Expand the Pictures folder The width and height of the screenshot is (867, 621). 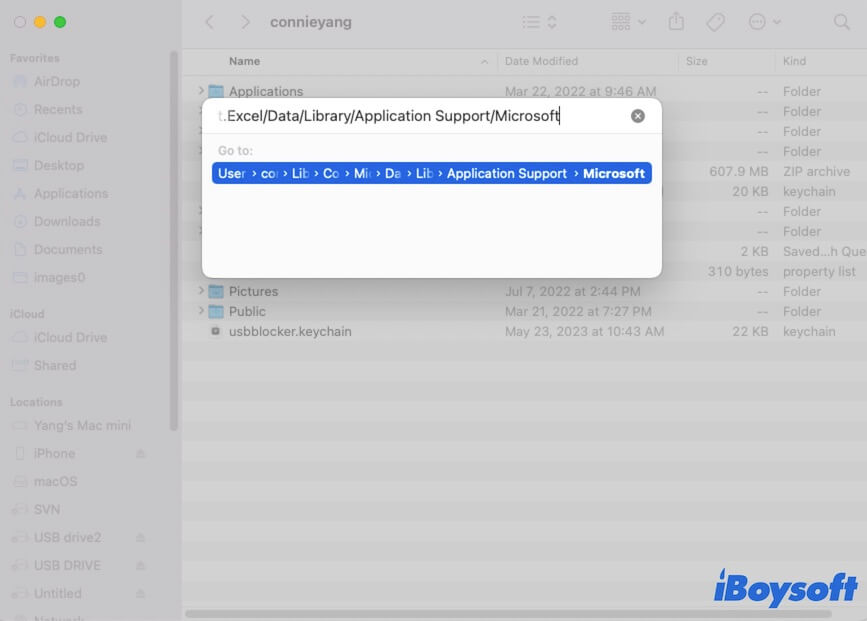click(201, 291)
